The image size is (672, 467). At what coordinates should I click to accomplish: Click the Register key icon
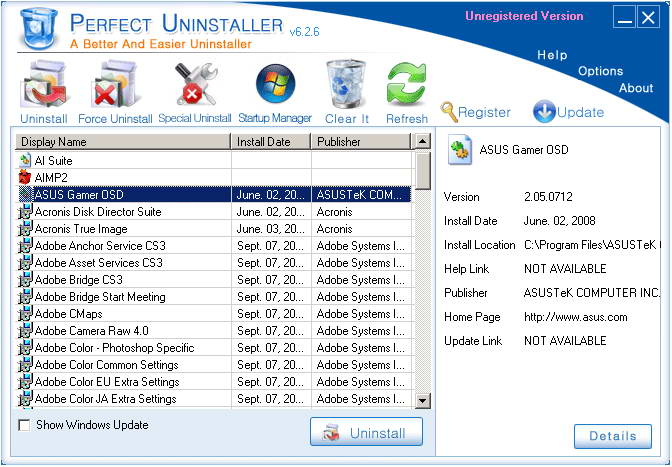coord(449,112)
